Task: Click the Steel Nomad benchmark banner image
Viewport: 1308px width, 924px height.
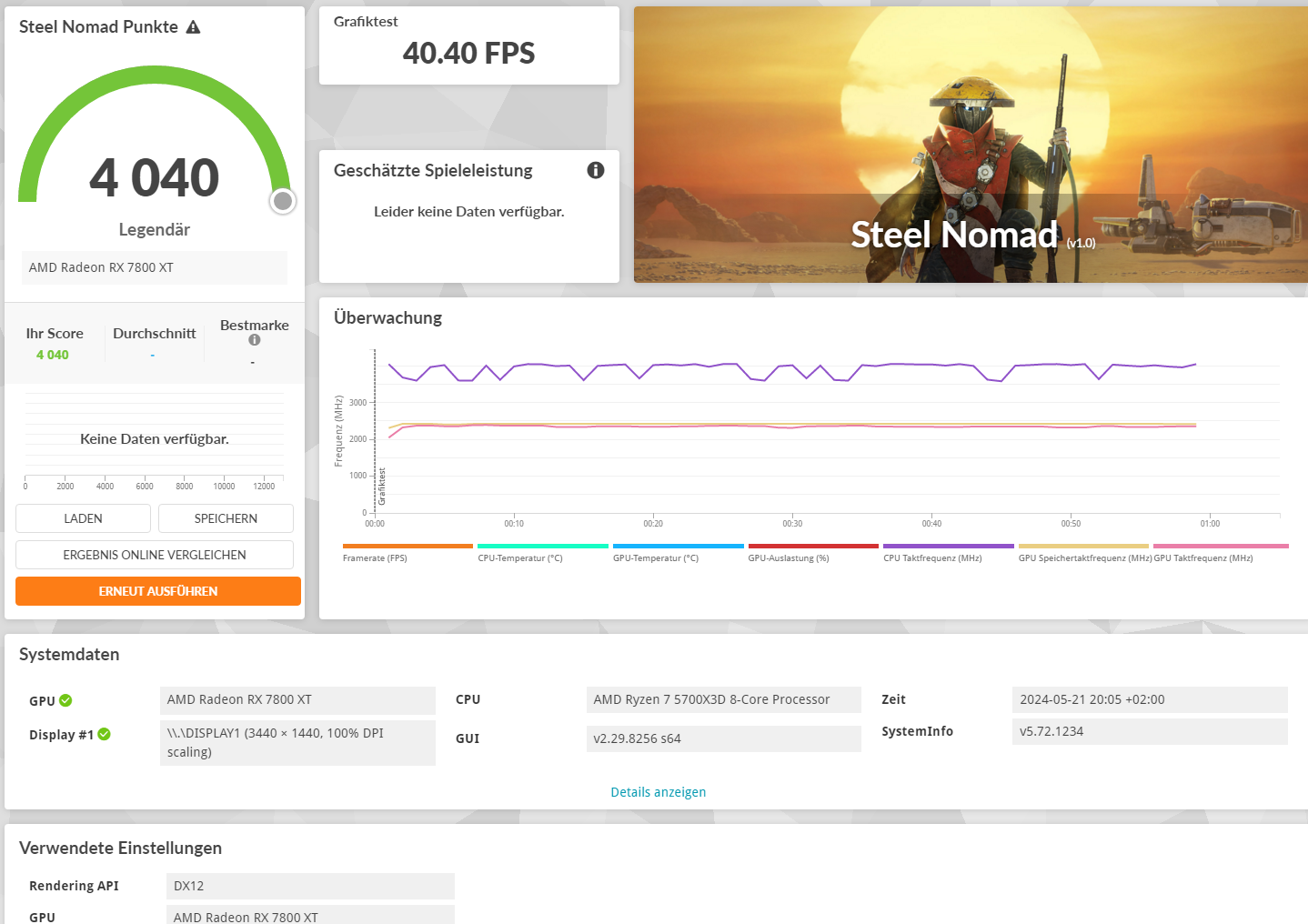Action: click(x=971, y=145)
